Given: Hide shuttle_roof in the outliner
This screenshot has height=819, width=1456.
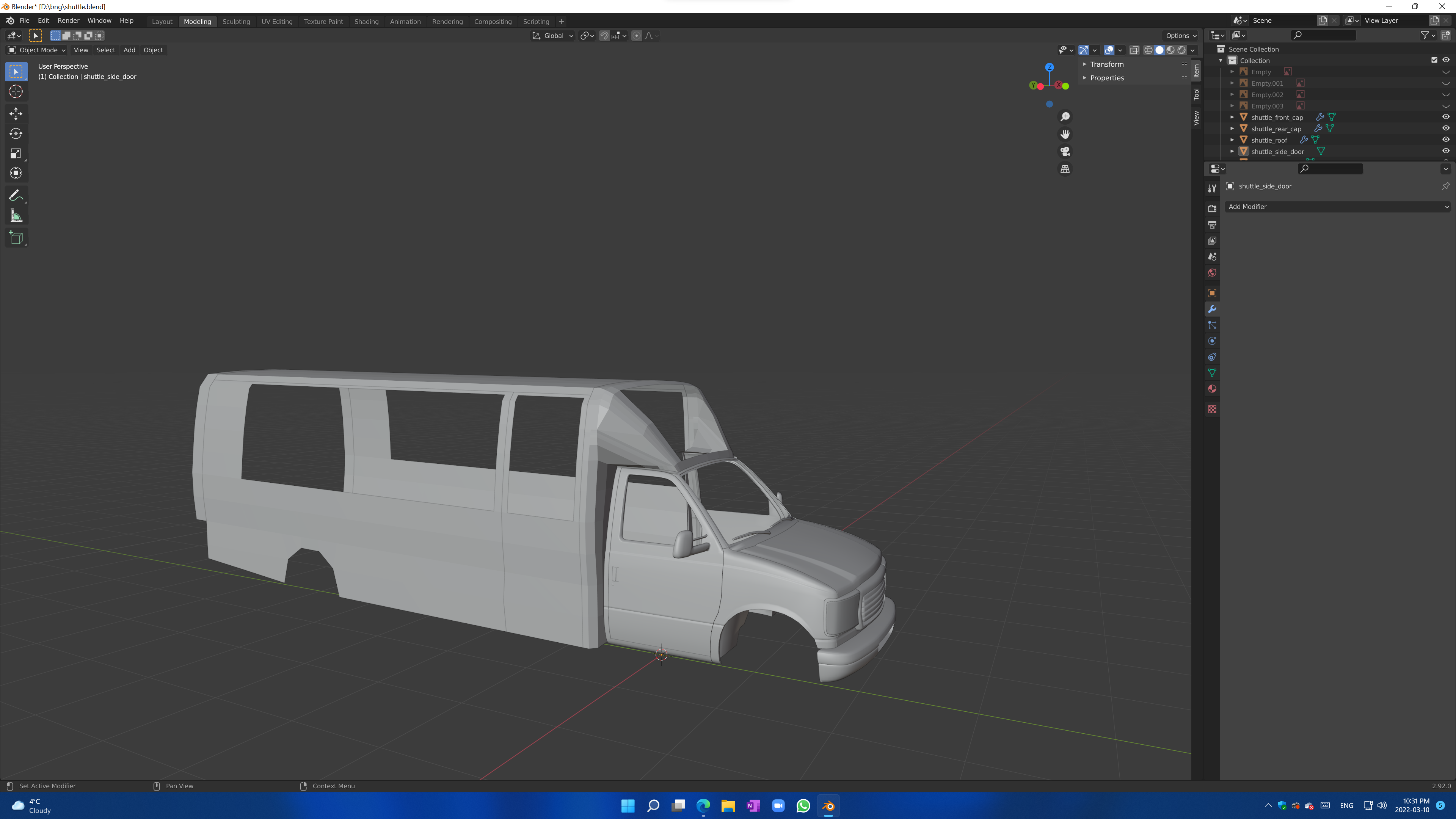Looking at the screenshot, I should point(1445,140).
